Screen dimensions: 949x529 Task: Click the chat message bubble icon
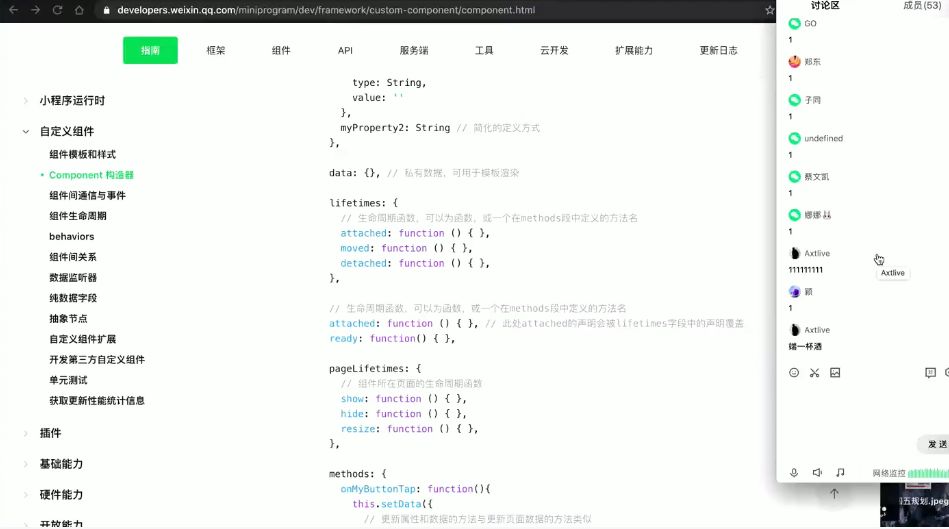930,373
